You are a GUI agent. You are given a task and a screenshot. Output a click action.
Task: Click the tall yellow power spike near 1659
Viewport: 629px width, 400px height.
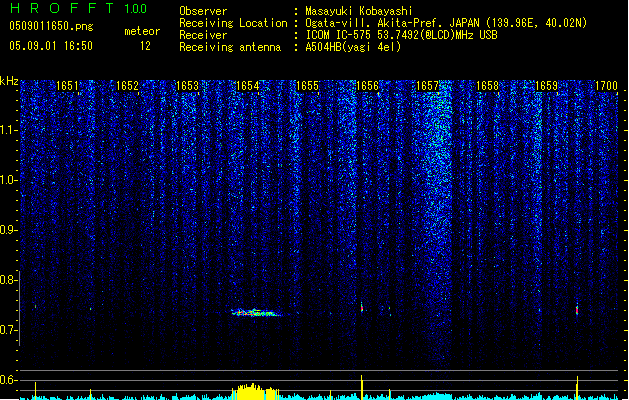click(577, 388)
